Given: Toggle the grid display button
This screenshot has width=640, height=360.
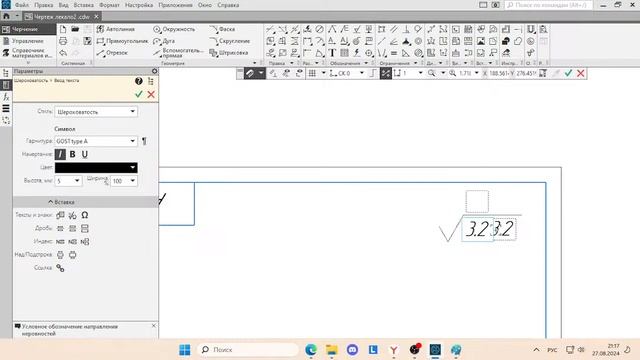Looking at the screenshot, I should [312, 73].
